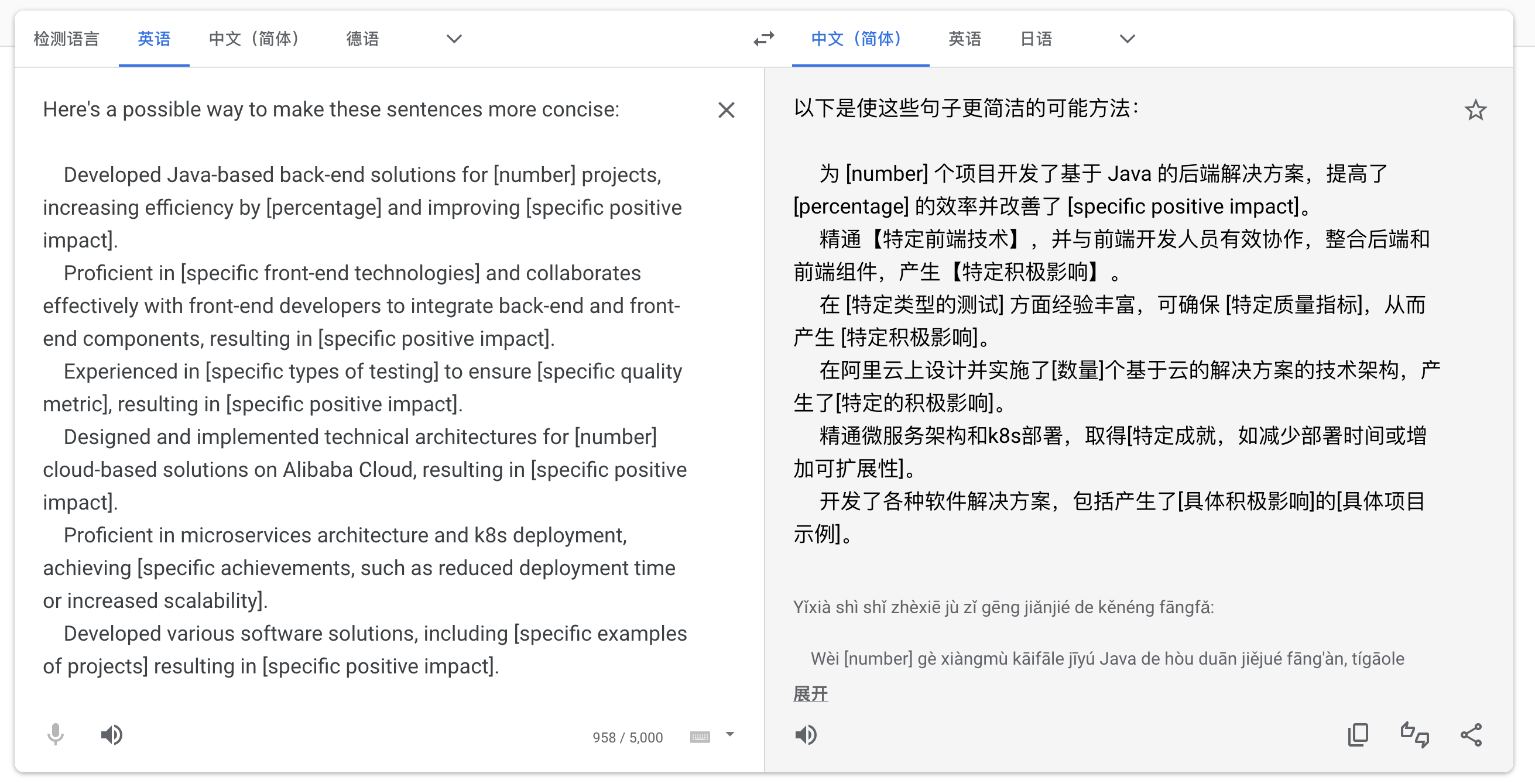Select 检测语言 source tab
This screenshot has width=1535, height=784.
pos(66,39)
